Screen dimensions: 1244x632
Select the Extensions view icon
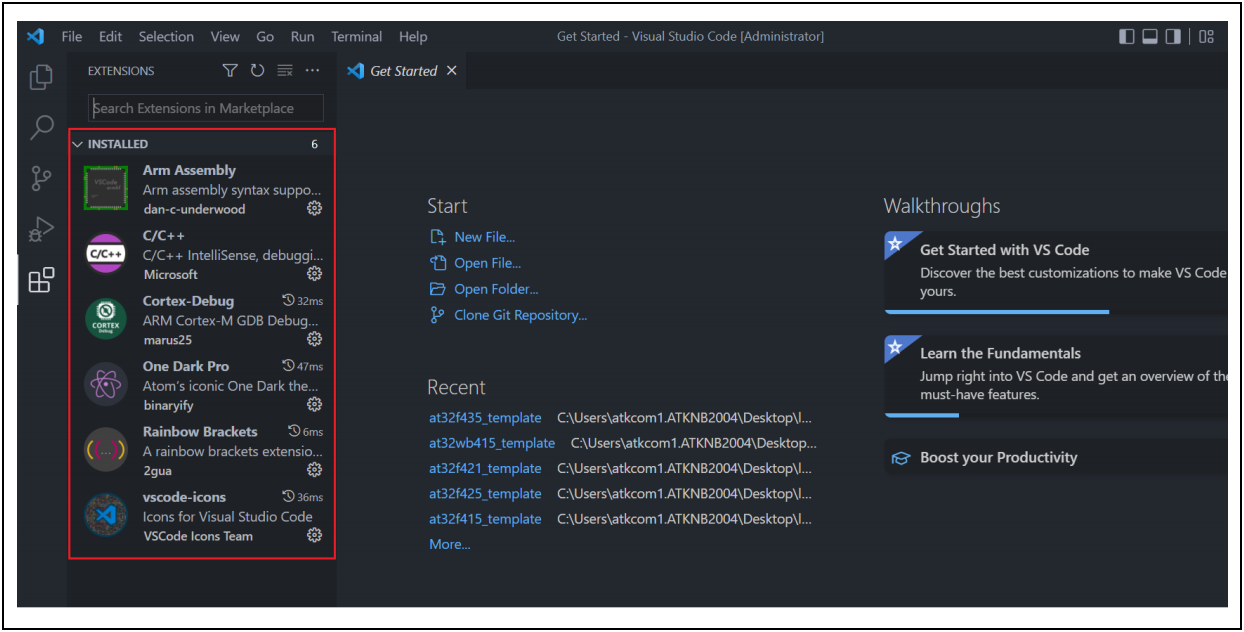tap(41, 281)
